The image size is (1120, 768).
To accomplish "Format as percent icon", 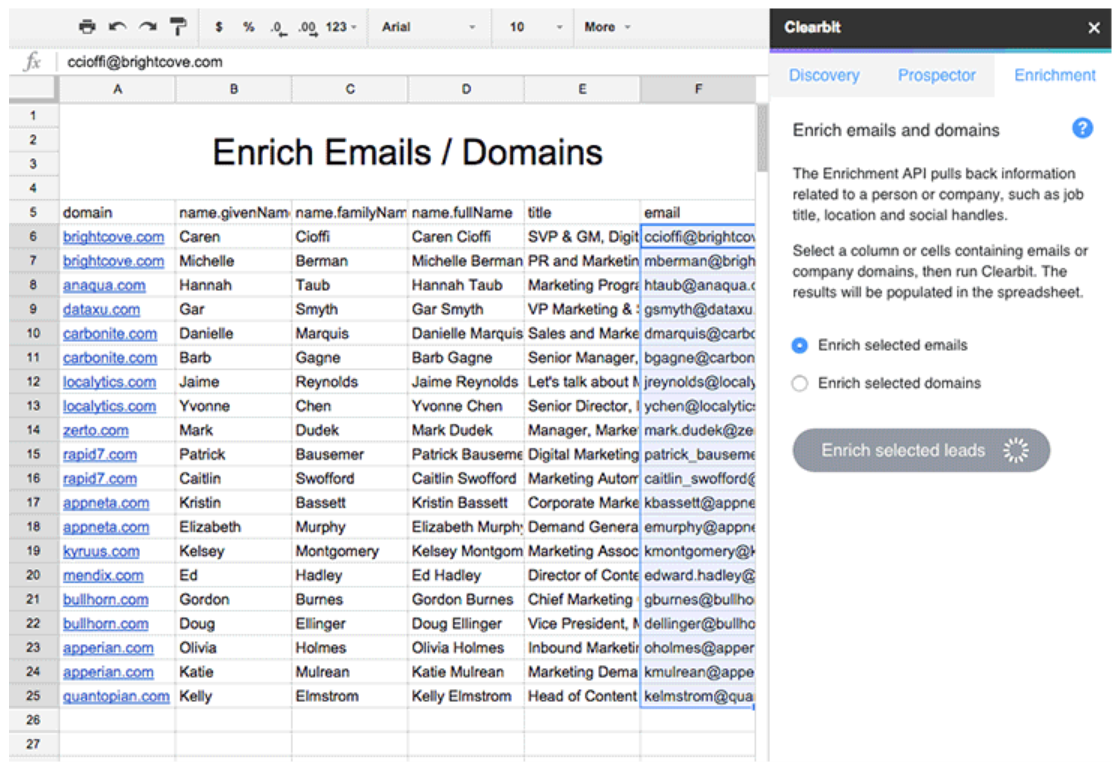I will point(248,27).
